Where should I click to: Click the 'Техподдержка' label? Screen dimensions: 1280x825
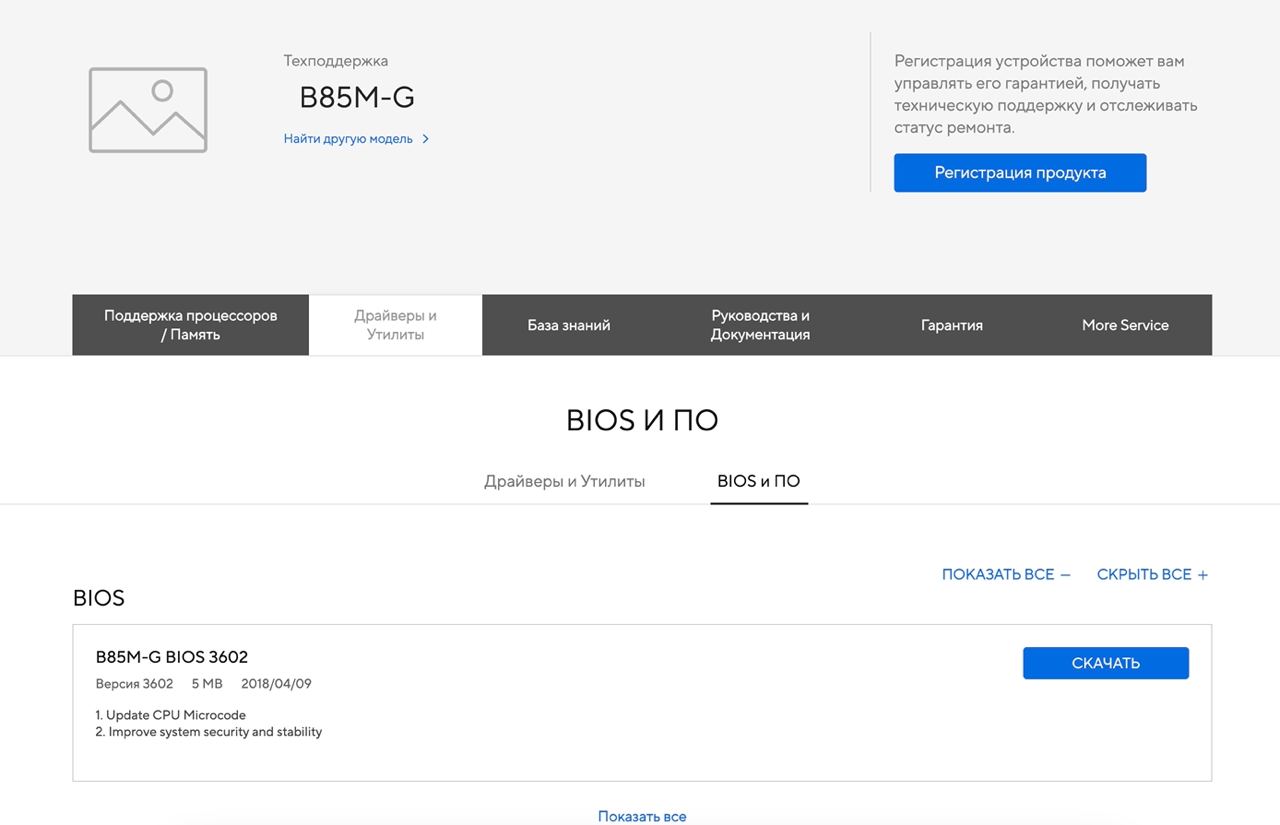(336, 61)
